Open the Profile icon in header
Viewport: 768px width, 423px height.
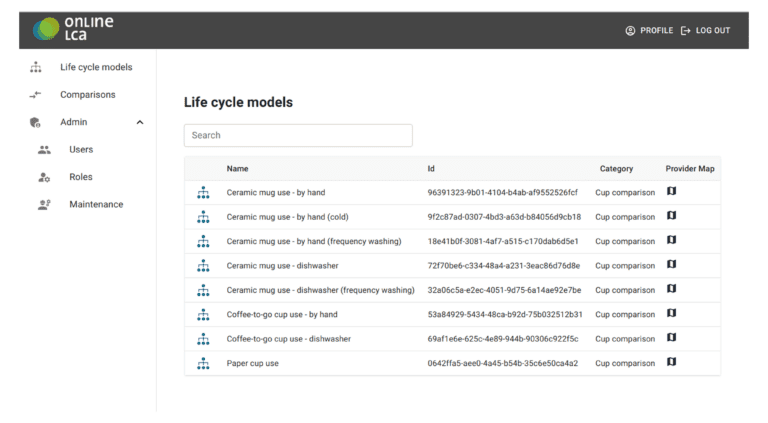pos(630,30)
